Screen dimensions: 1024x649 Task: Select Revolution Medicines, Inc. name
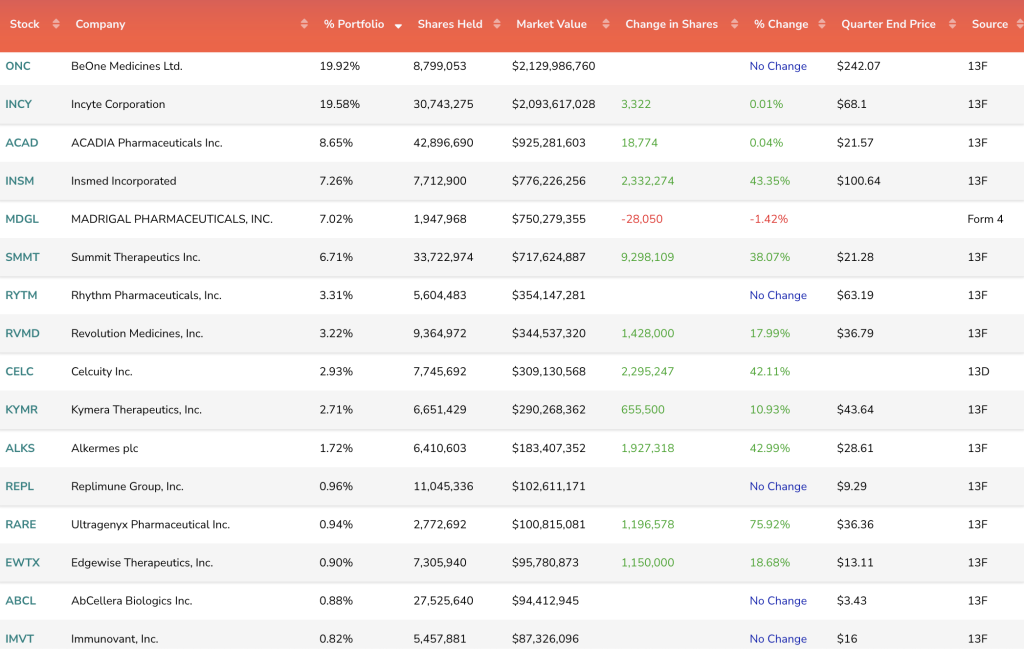137,334
